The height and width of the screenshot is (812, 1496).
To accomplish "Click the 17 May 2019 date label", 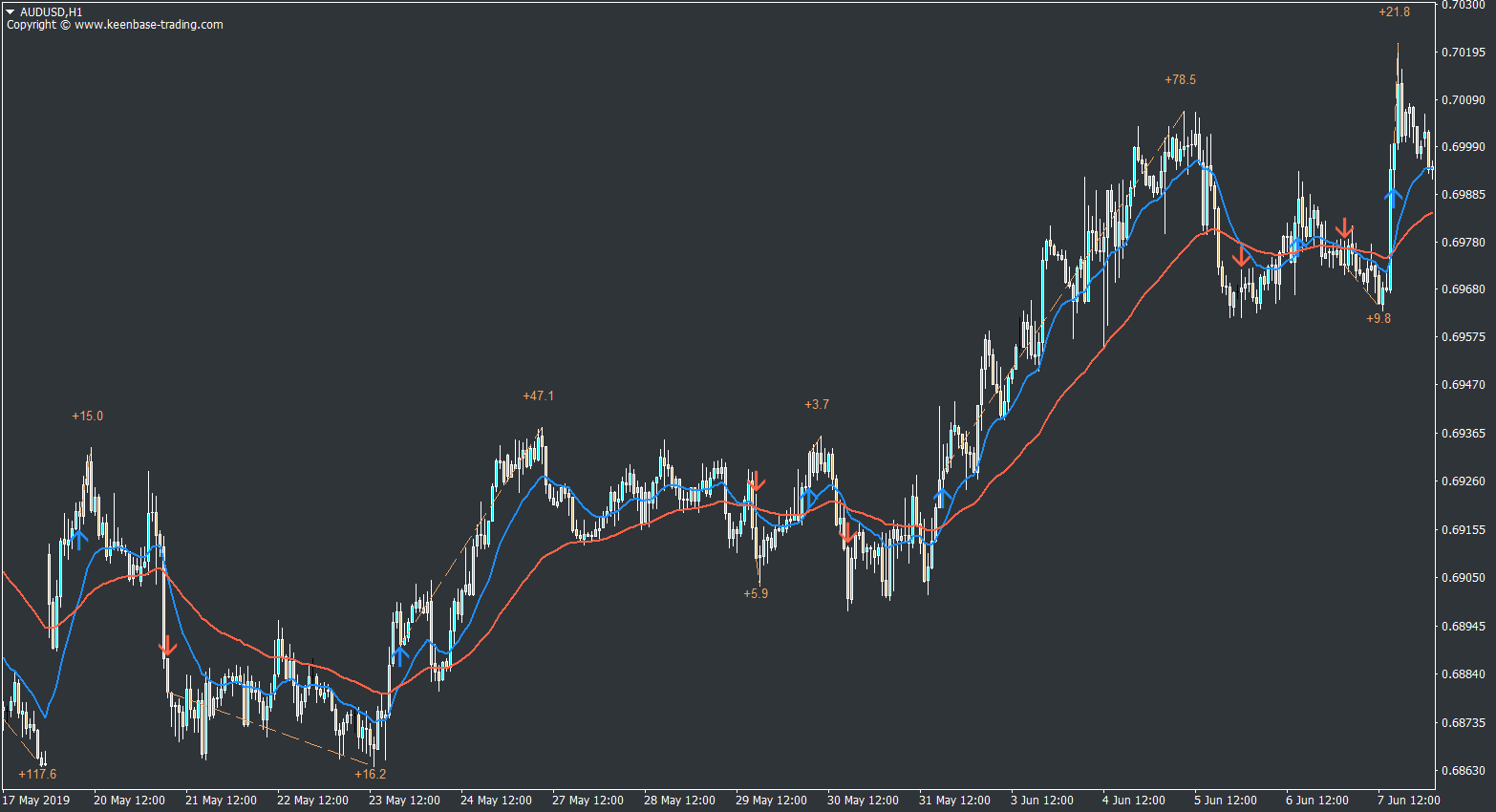I will click(x=36, y=801).
